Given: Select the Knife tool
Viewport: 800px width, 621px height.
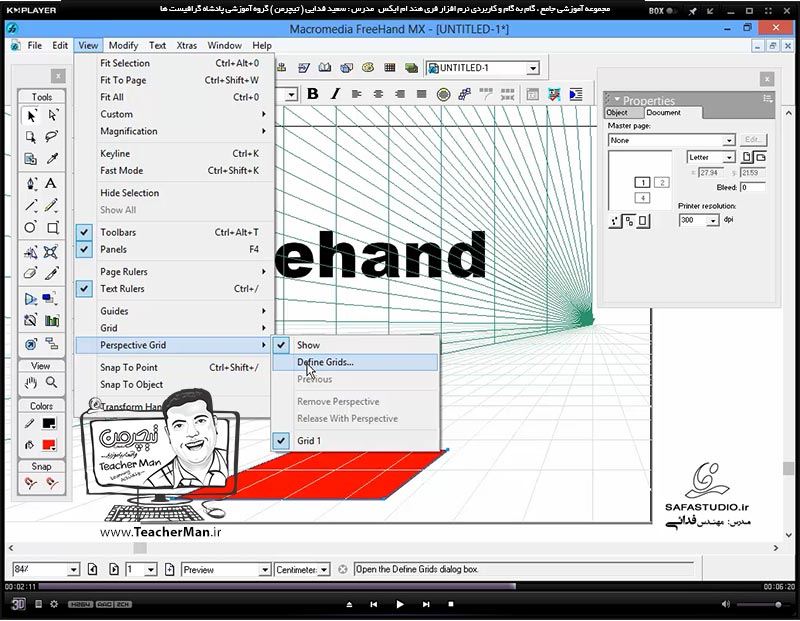Looking at the screenshot, I should pos(52,273).
